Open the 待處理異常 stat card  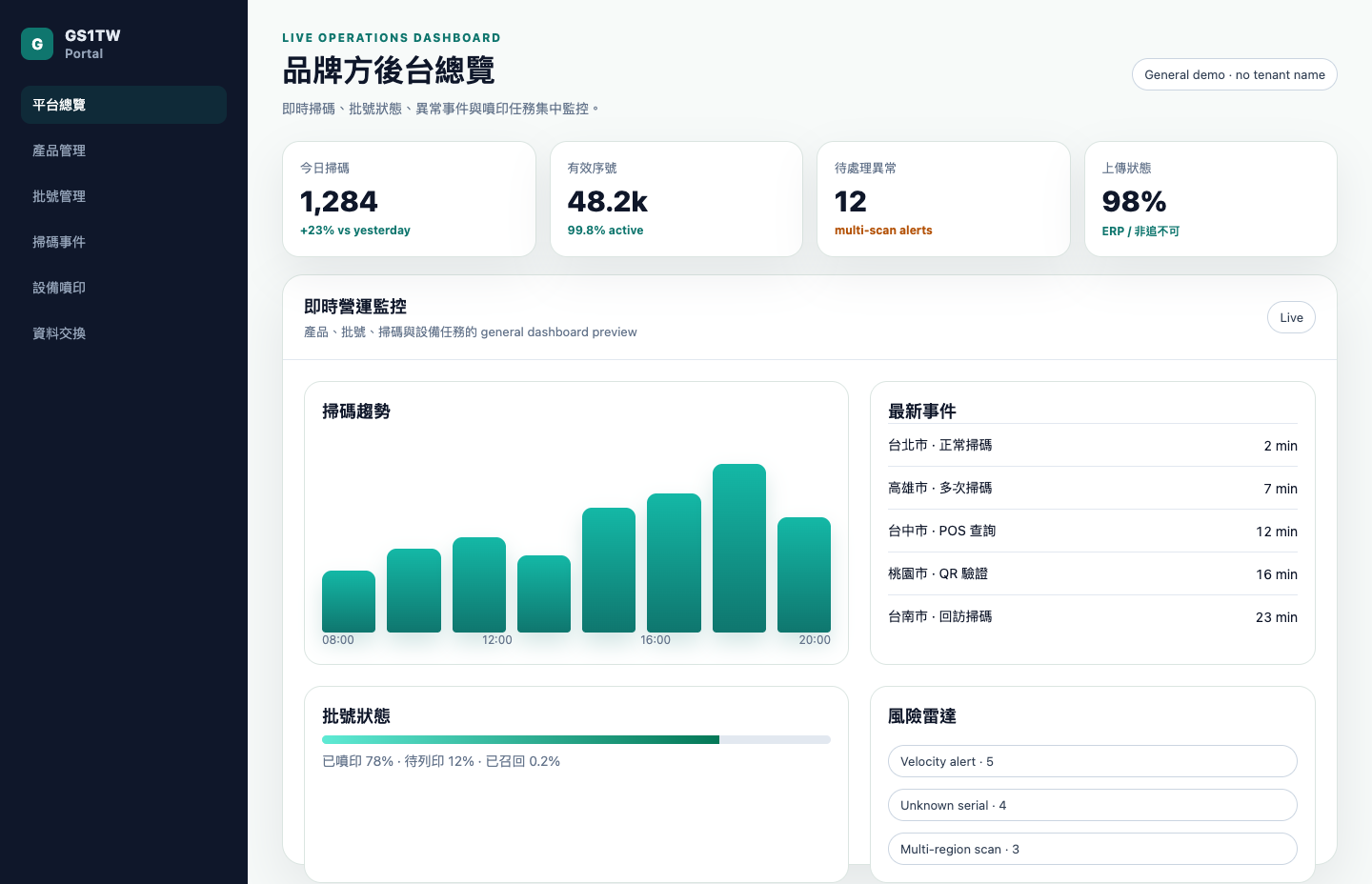pos(943,199)
